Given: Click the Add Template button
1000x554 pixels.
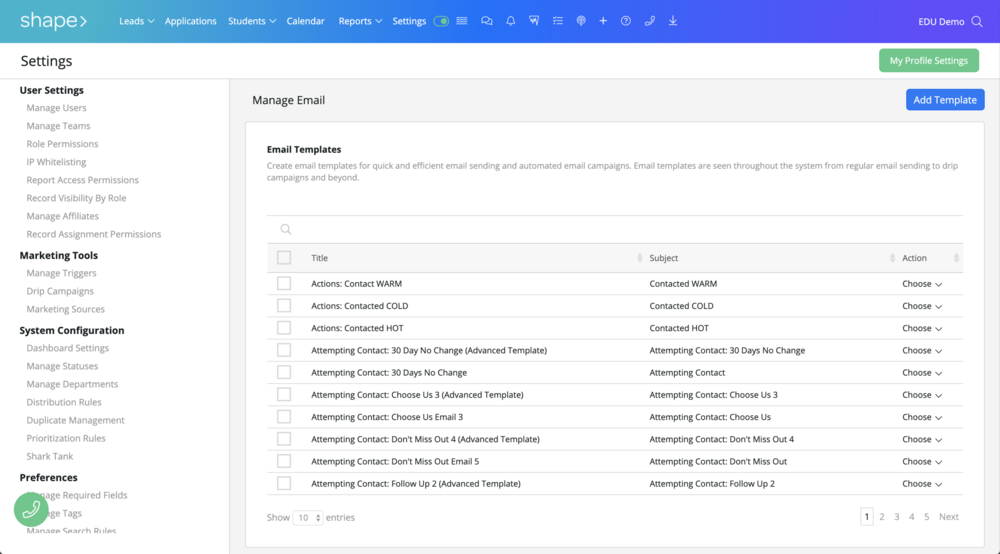Looking at the screenshot, I should [x=945, y=99].
